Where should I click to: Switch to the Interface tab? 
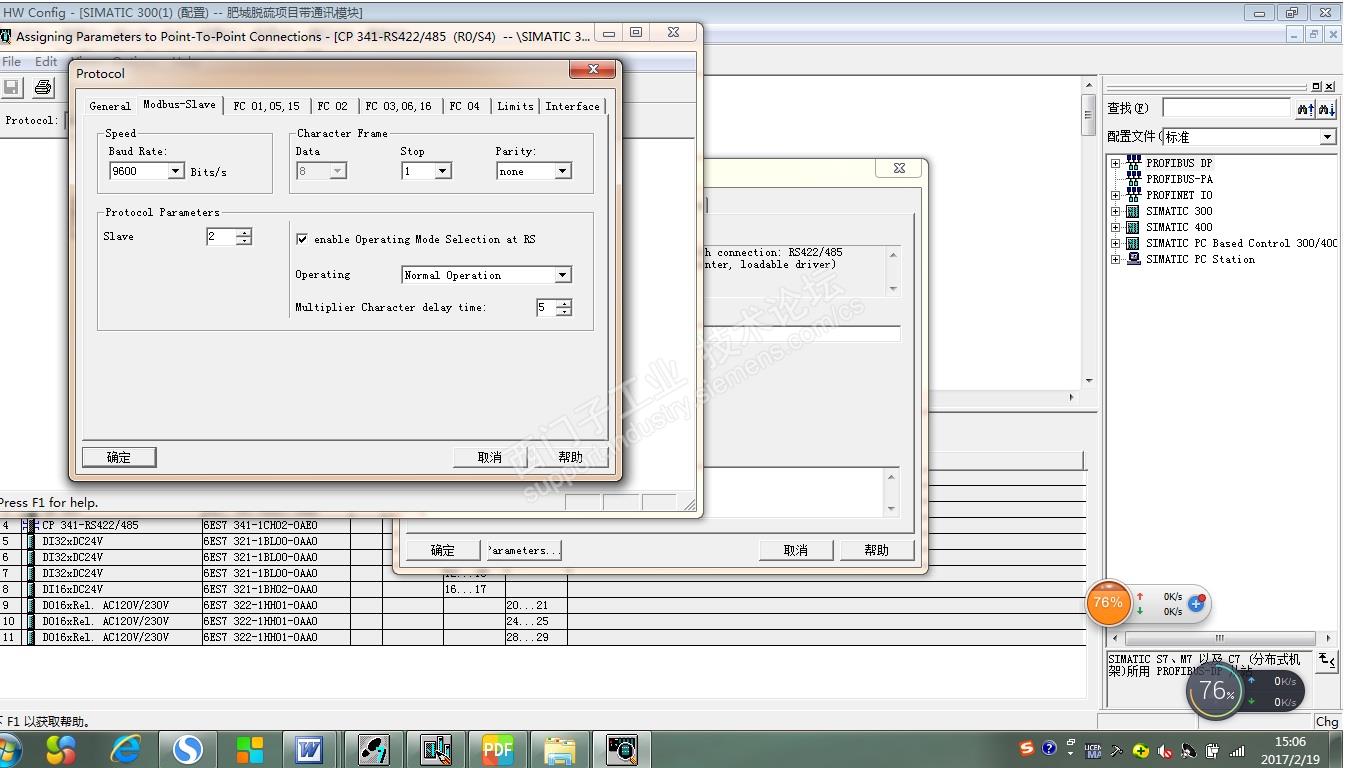(x=573, y=106)
